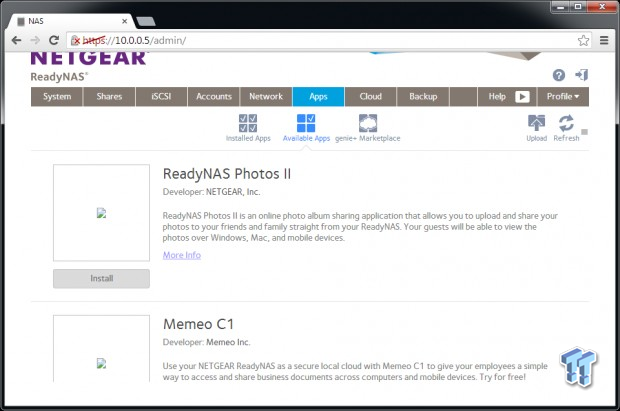Open More Info for ReadyNAS Photos II
The width and height of the screenshot is (620, 411).
coord(182,255)
